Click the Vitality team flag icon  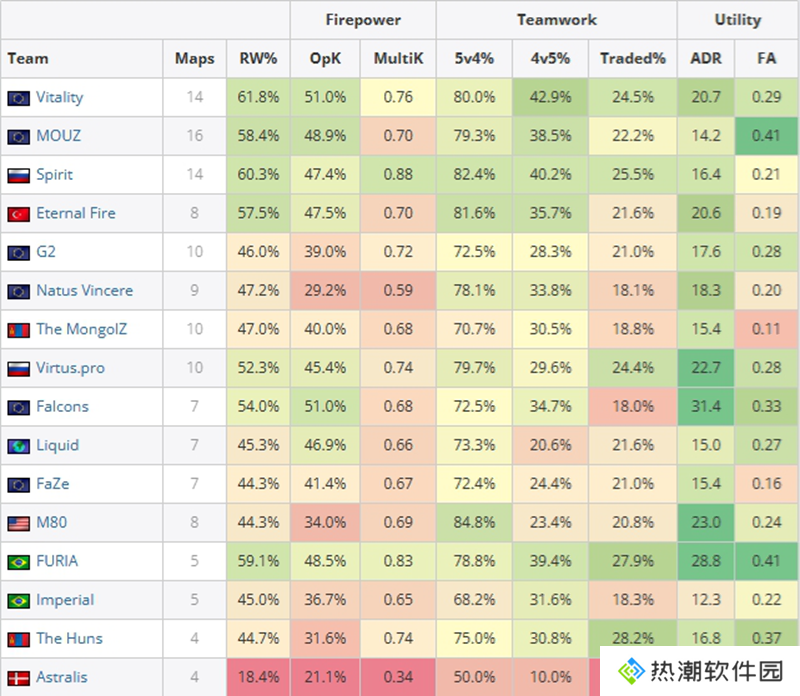tap(18, 98)
